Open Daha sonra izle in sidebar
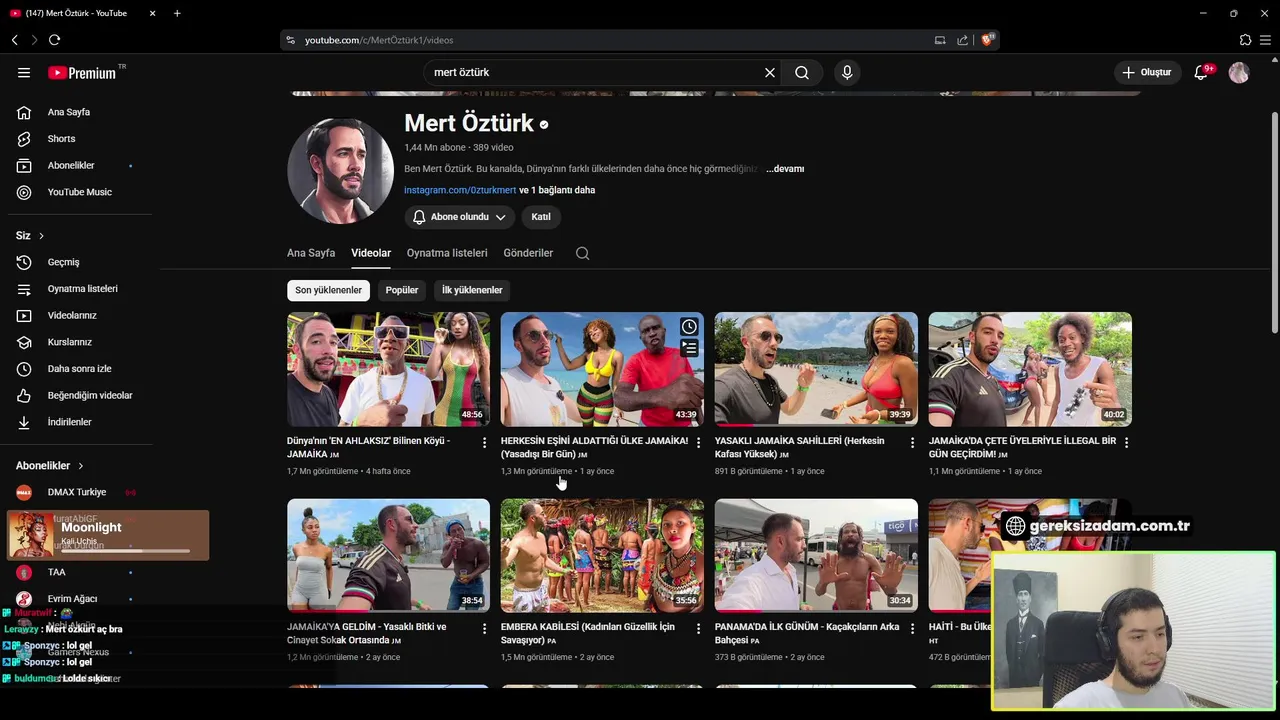 [x=80, y=369]
